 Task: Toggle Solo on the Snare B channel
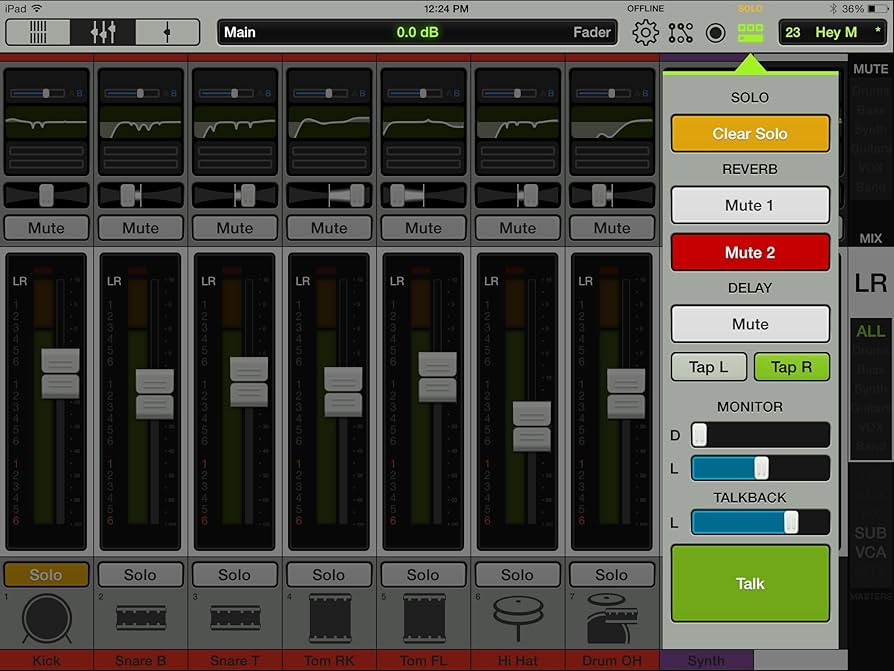(x=140, y=575)
